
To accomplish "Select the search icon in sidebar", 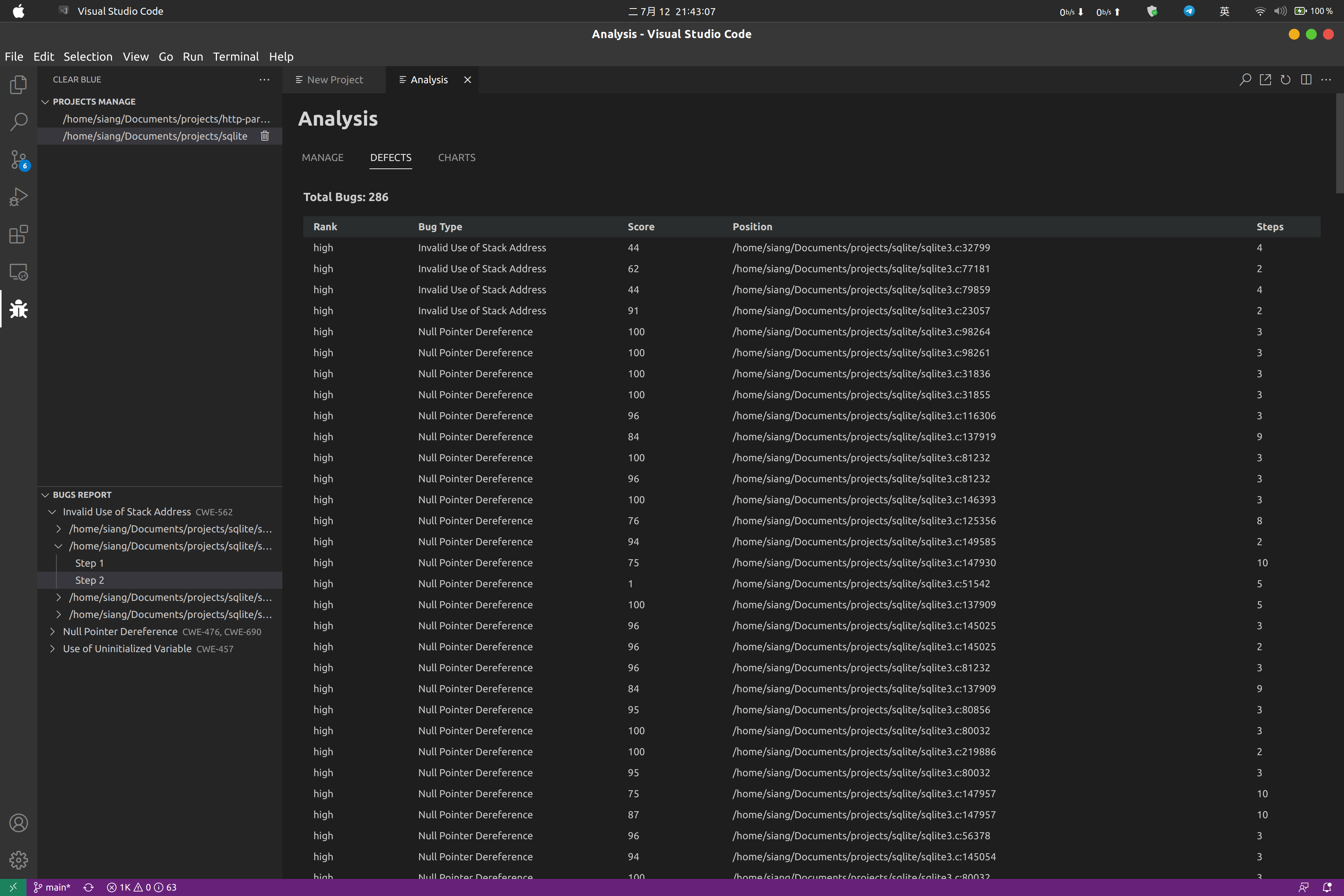I will pos(19,121).
